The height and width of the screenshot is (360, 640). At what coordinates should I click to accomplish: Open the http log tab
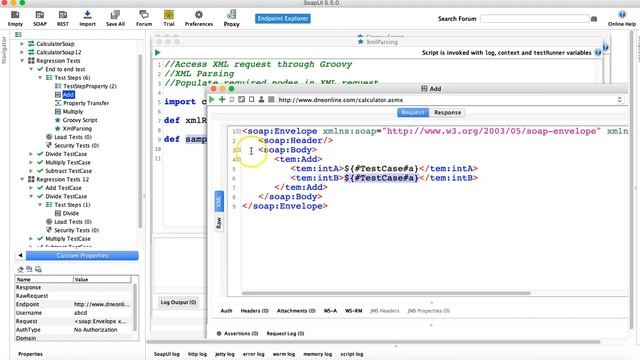coord(197,354)
